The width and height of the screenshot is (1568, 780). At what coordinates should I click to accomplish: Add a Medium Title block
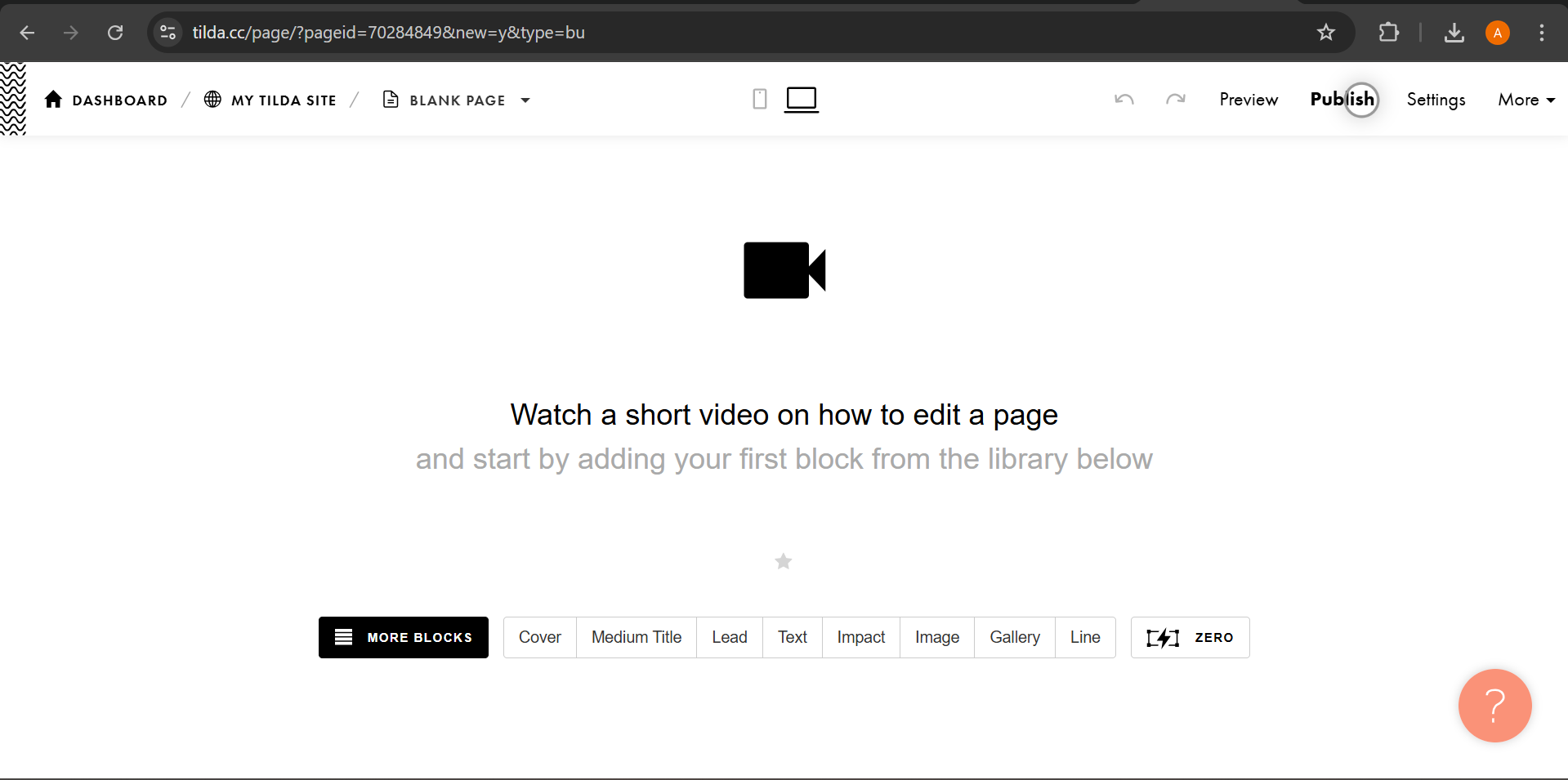click(x=637, y=637)
